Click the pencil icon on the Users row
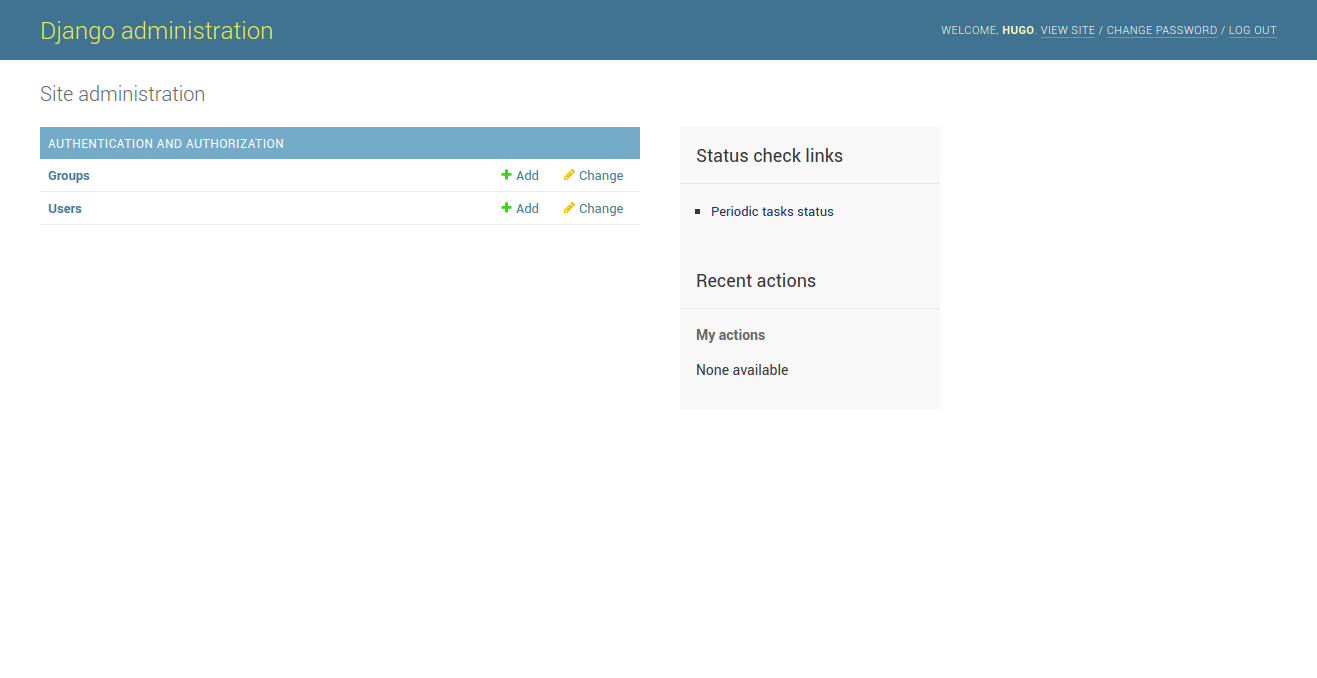 (x=568, y=208)
